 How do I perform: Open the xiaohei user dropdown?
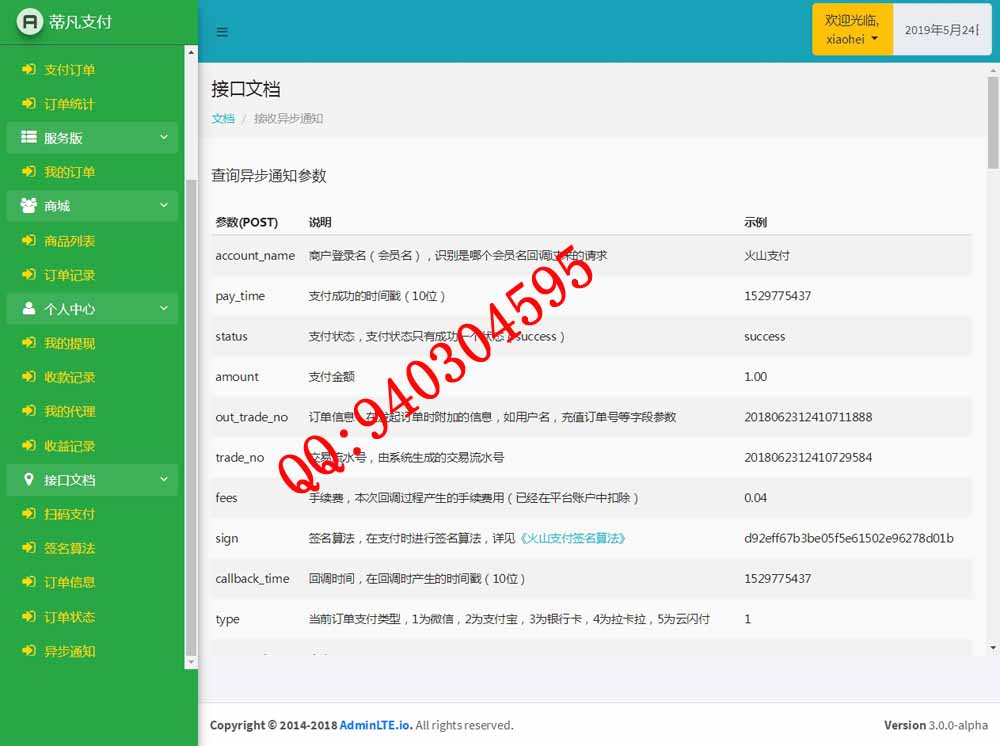(x=852, y=30)
